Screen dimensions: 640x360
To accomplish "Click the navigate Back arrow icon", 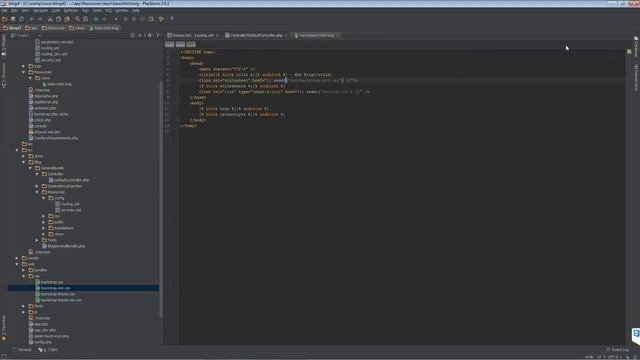I will pyautogui.click(x=96, y=19).
